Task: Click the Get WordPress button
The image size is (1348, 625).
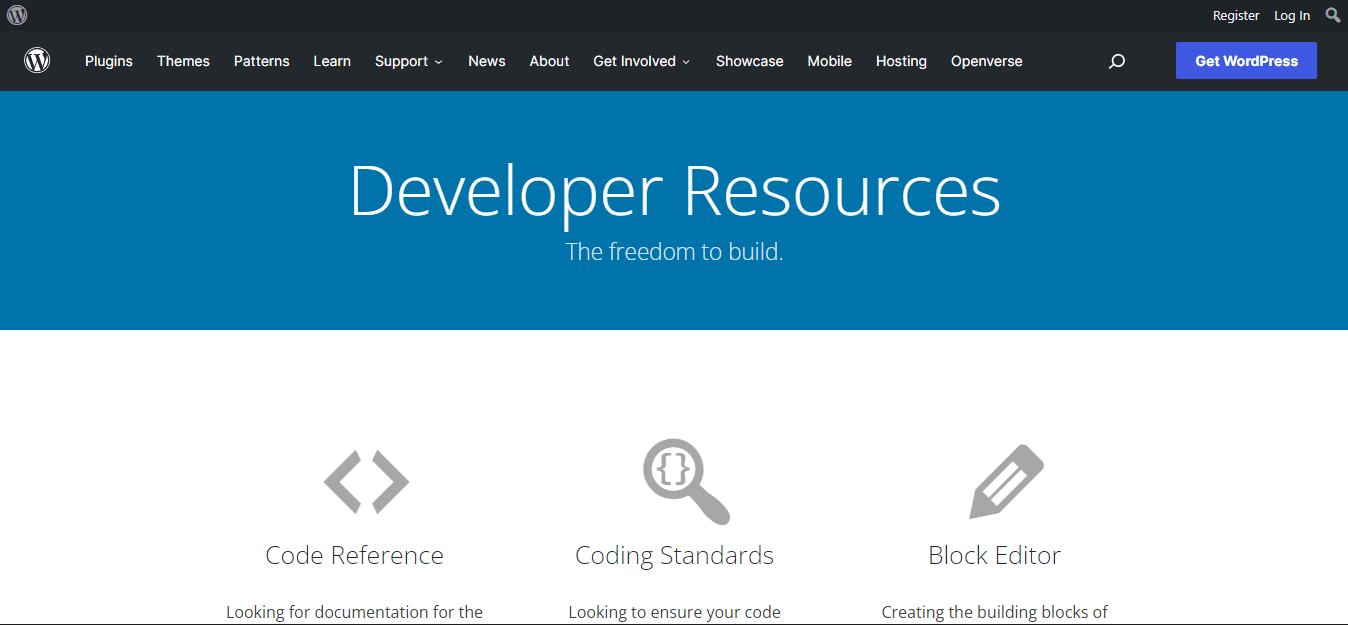Action: (1246, 61)
